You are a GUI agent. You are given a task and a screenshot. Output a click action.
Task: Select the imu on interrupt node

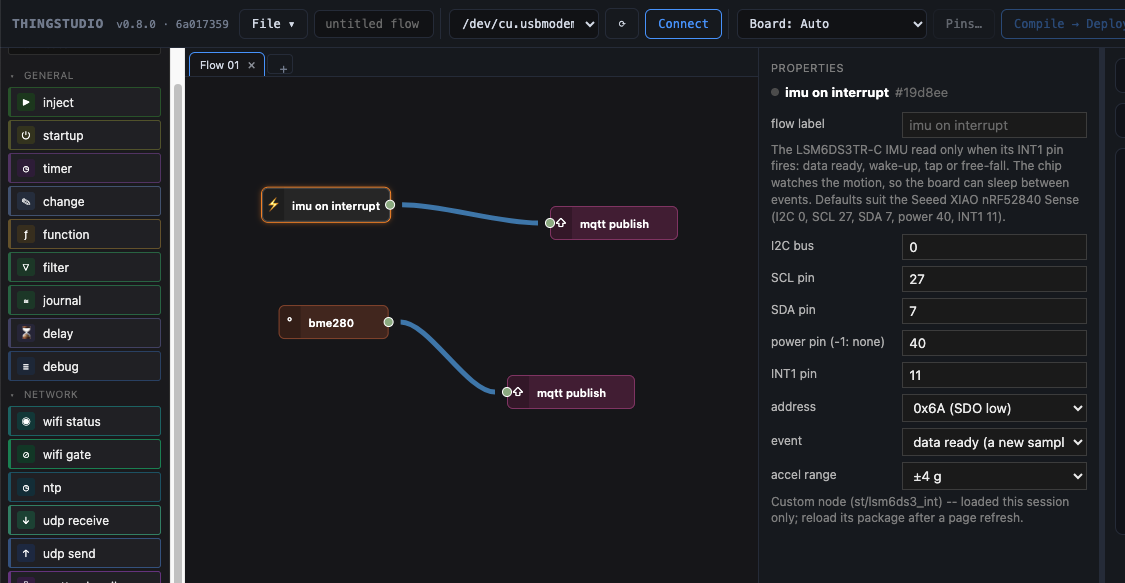coord(326,205)
